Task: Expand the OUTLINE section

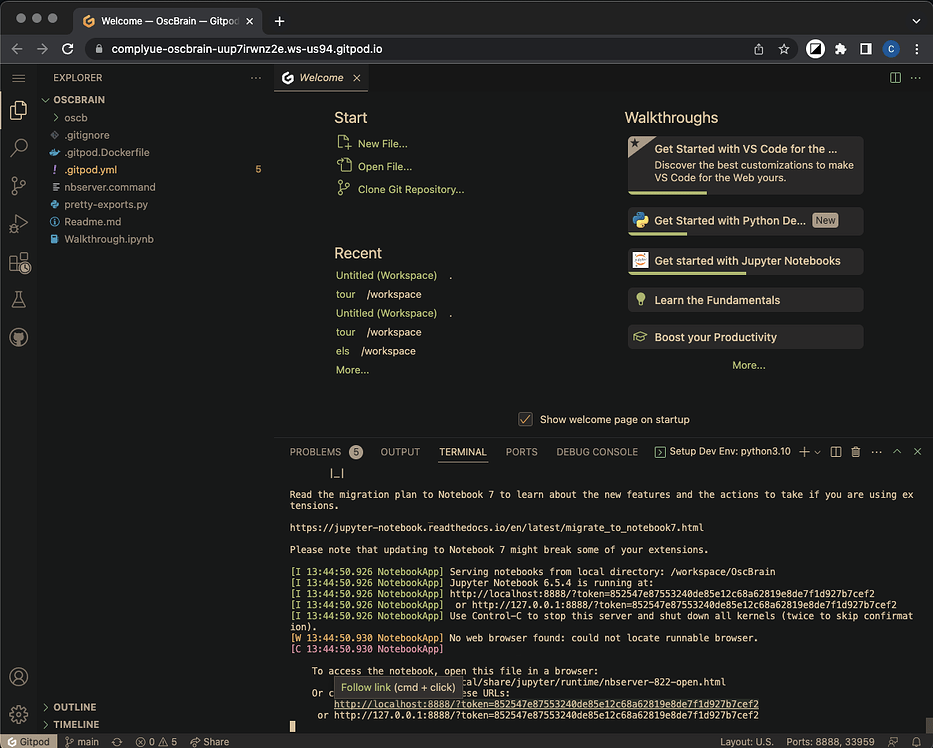Action: (75, 707)
